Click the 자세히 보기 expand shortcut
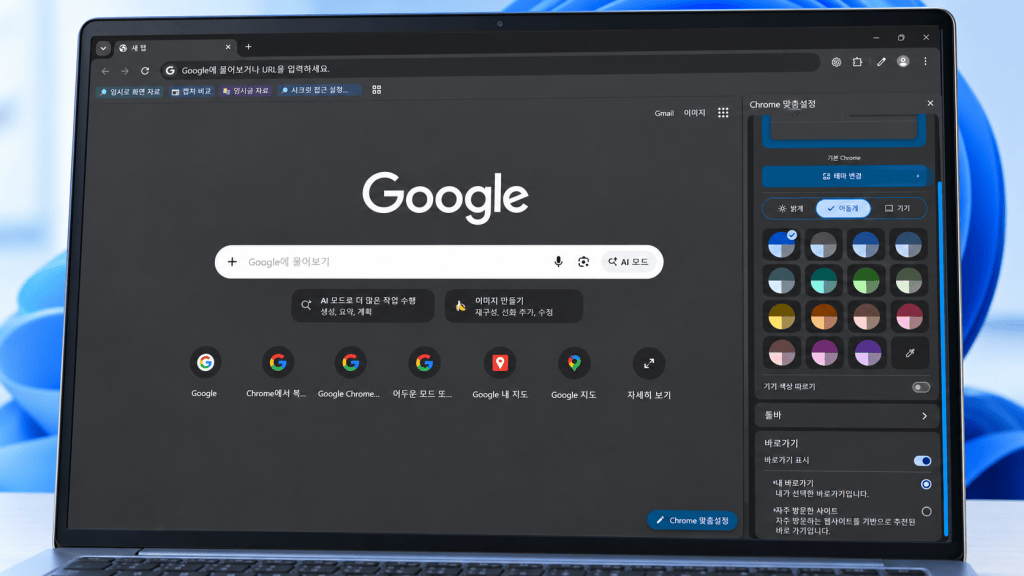The width and height of the screenshot is (1024, 576). 648,373
